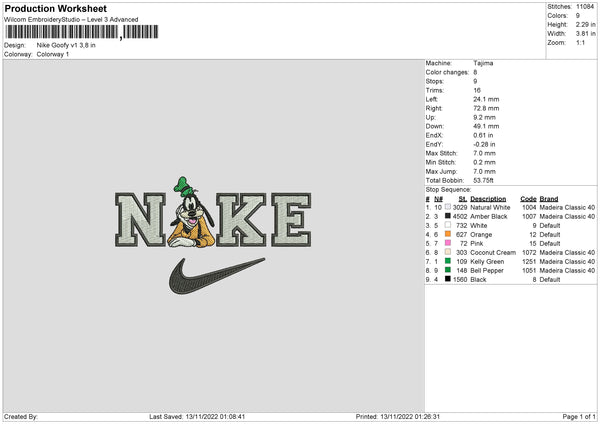This screenshot has width=600, height=424.
Task: Click the stitch count 4502
Action: click(460, 217)
